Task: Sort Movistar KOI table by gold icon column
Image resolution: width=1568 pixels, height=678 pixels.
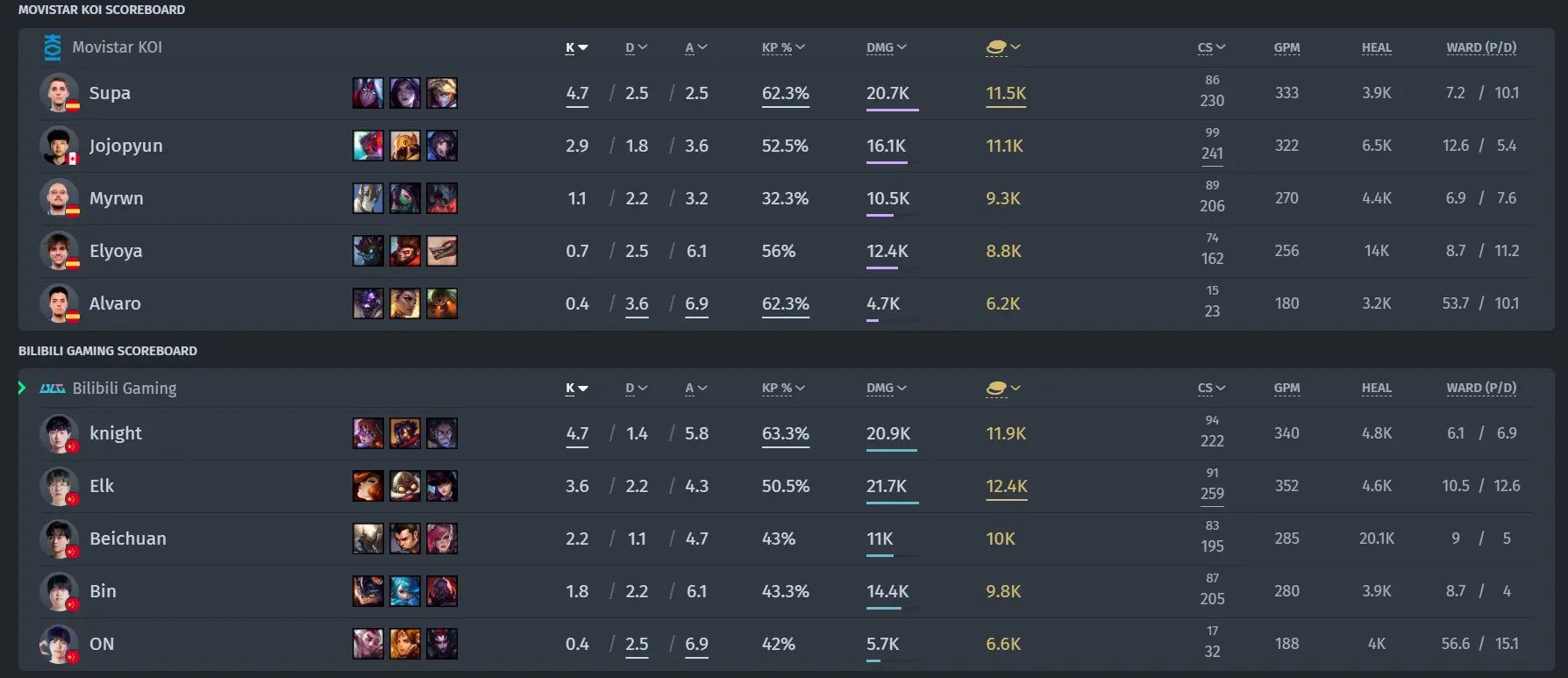Action: (x=1003, y=47)
